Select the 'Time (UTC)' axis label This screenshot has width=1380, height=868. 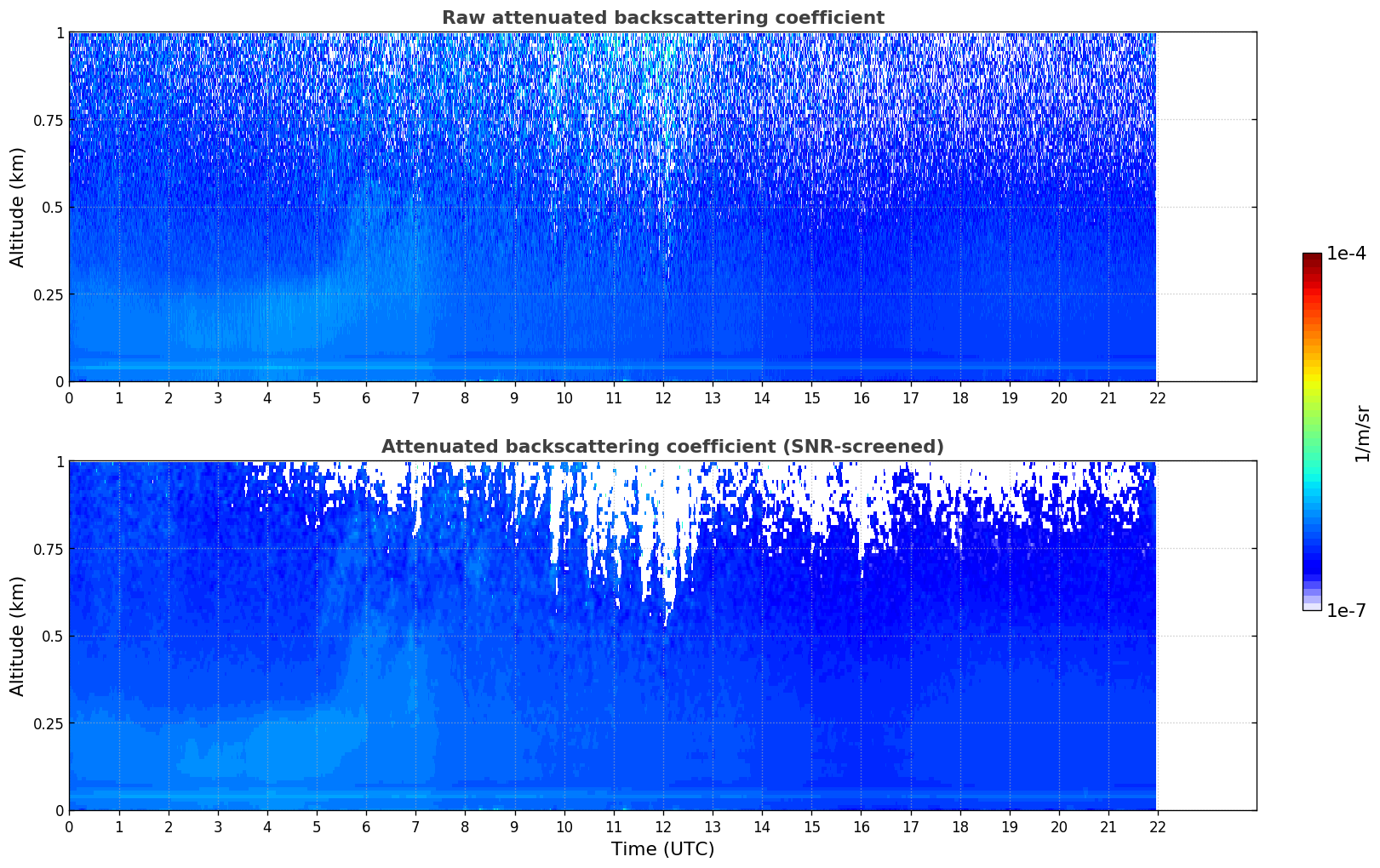pos(662,849)
